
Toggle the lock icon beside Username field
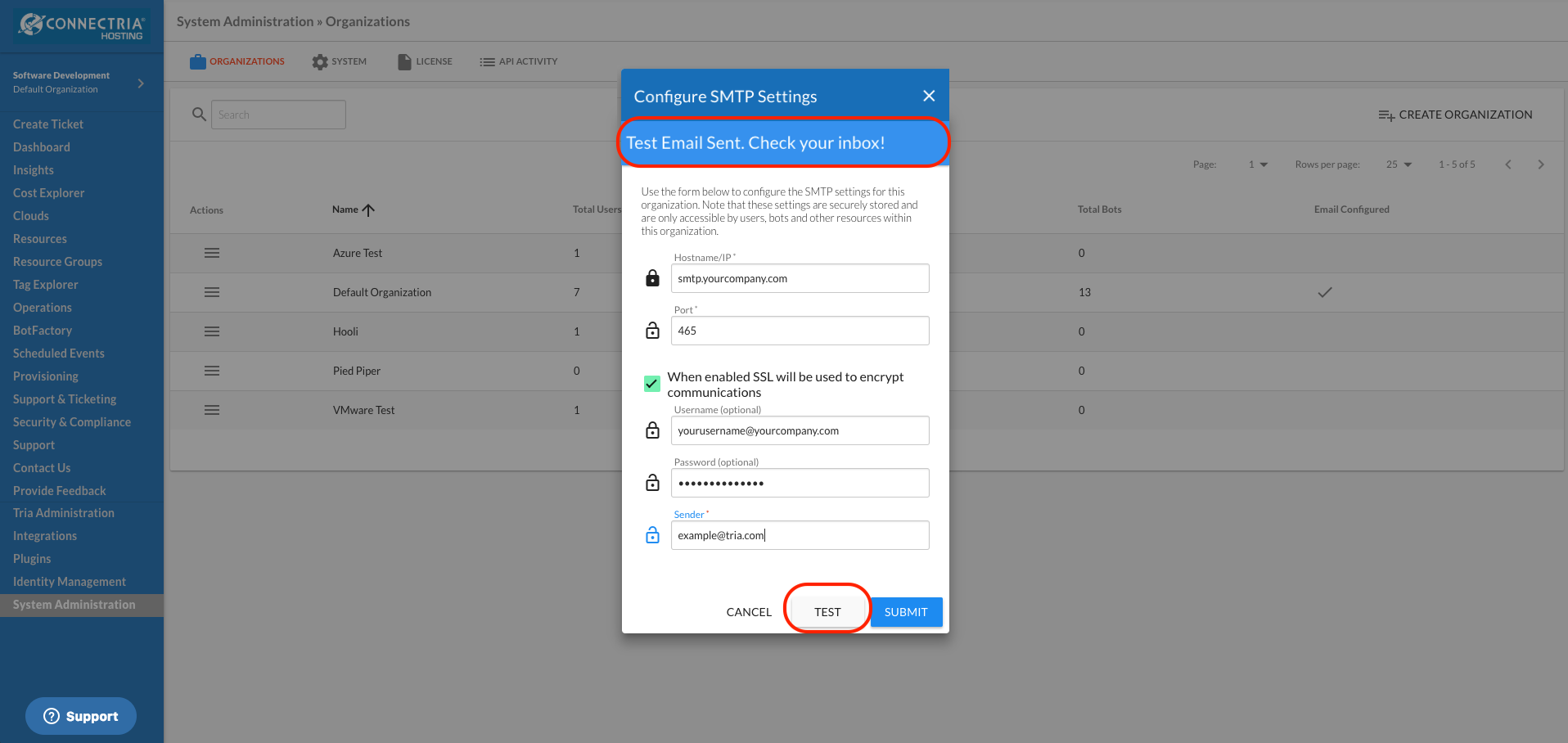652,430
